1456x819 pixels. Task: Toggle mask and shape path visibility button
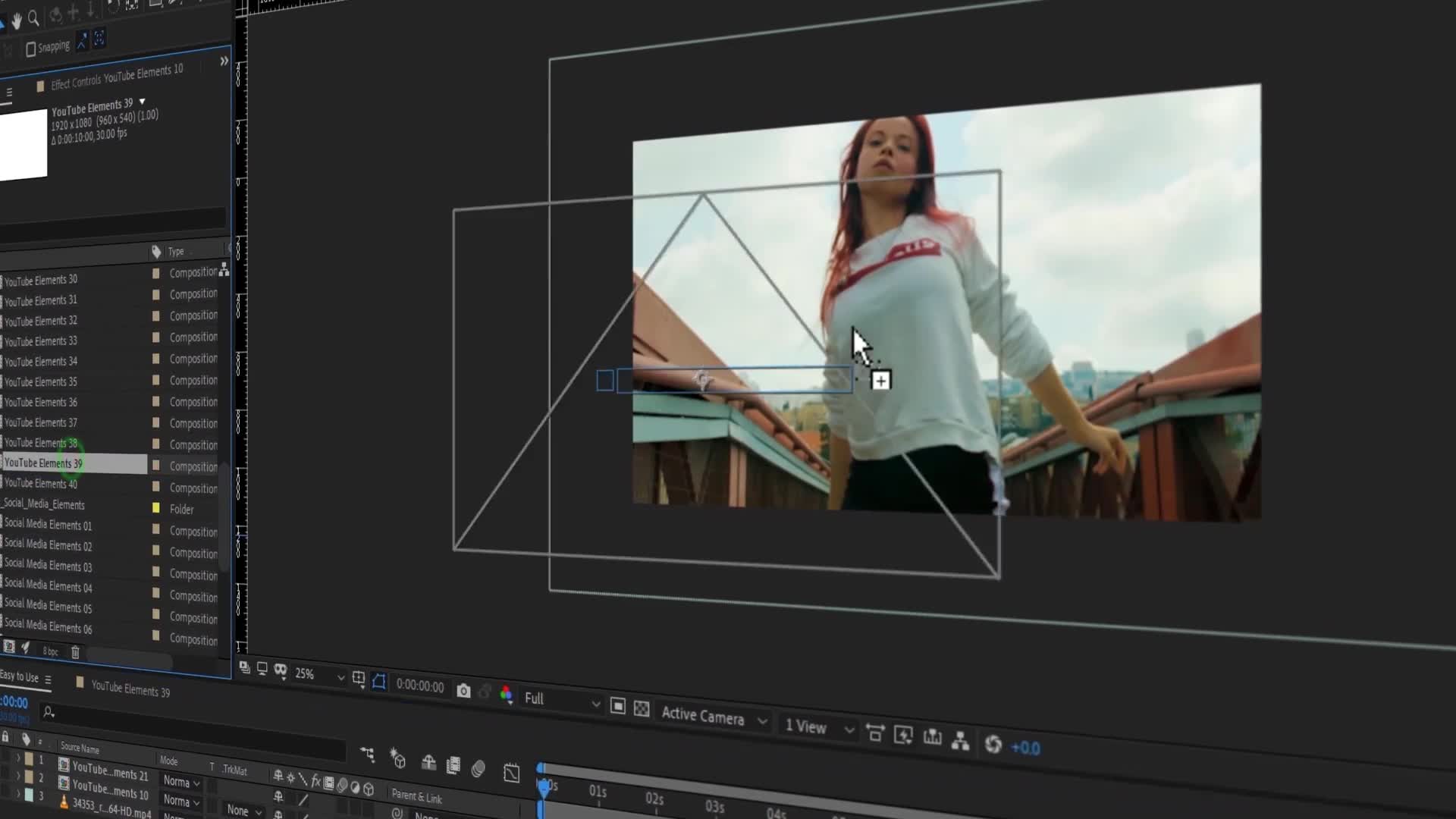379,682
